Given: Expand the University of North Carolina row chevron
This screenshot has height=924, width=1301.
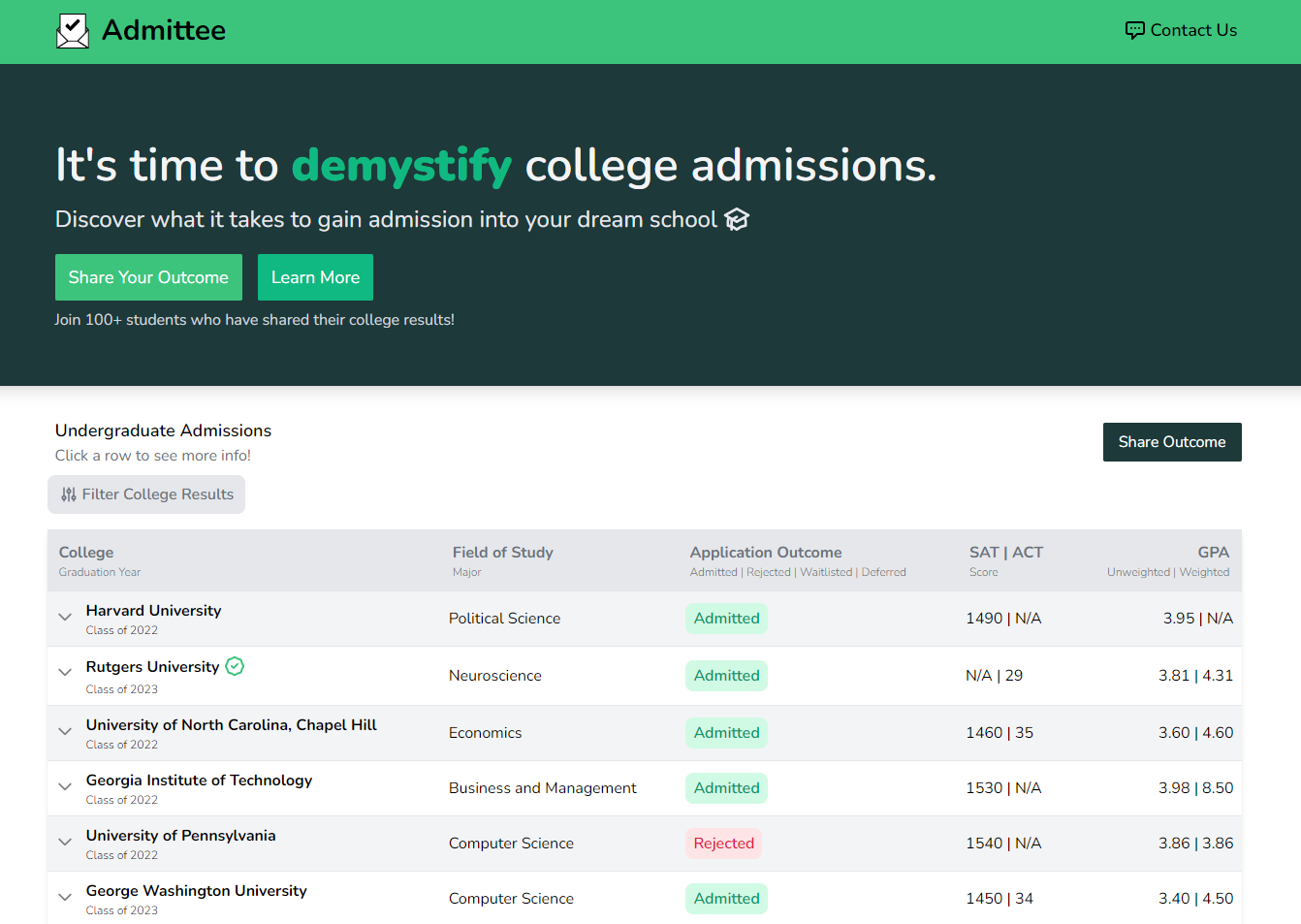Looking at the screenshot, I should 65,731.
